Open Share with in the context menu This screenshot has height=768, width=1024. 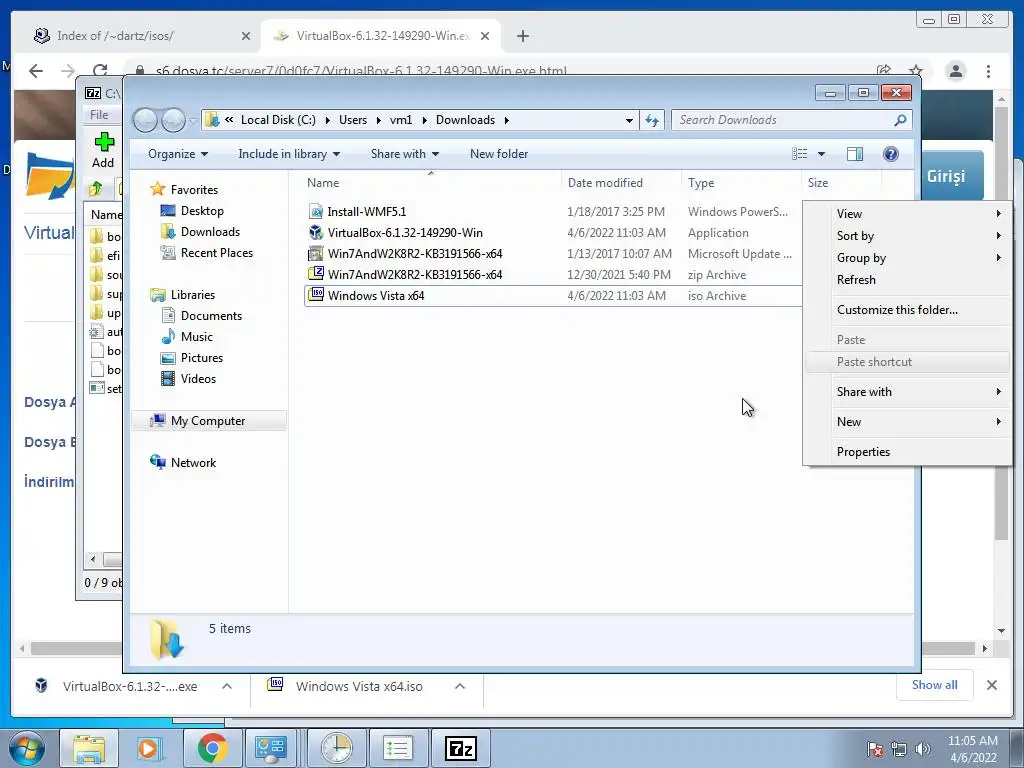coord(908,392)
